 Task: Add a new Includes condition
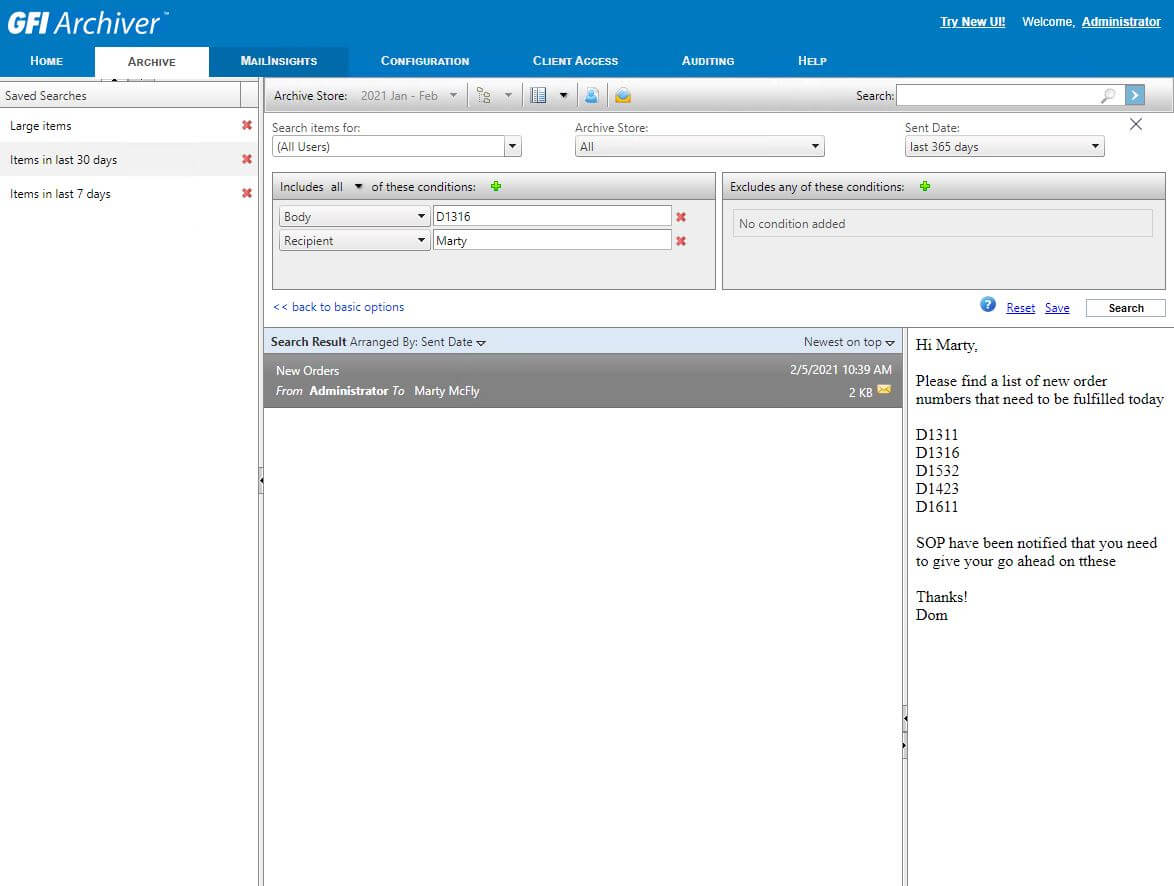[495, 187]
